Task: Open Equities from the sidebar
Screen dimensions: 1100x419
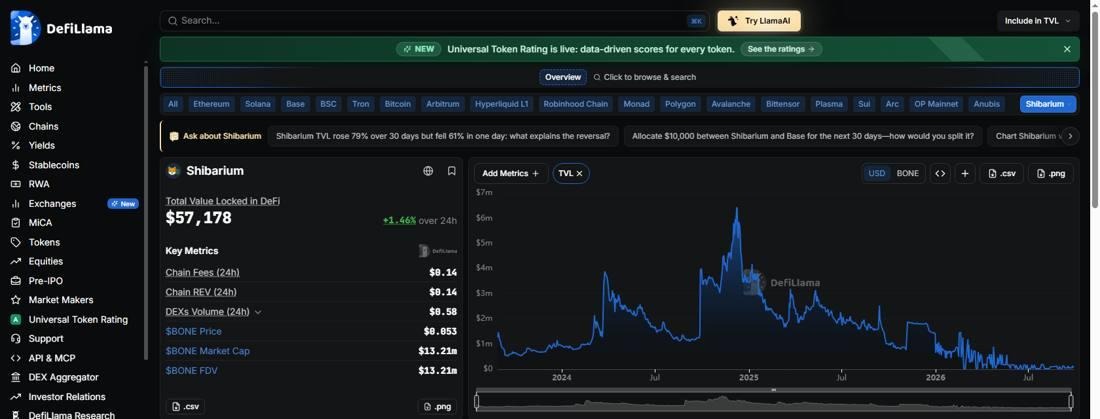Action: click(46, 261)
